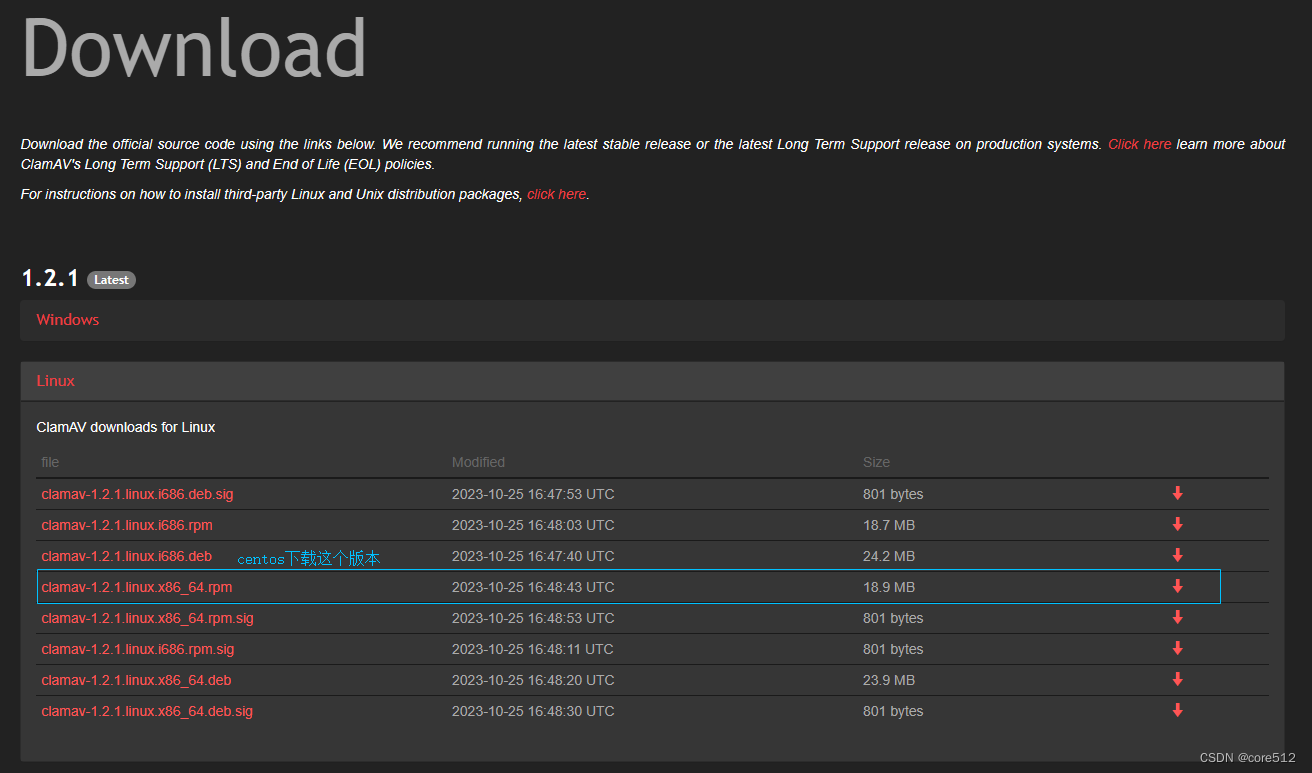Select date '2023-10-25 16:48:11 UTC'

(x=533, y=649)
